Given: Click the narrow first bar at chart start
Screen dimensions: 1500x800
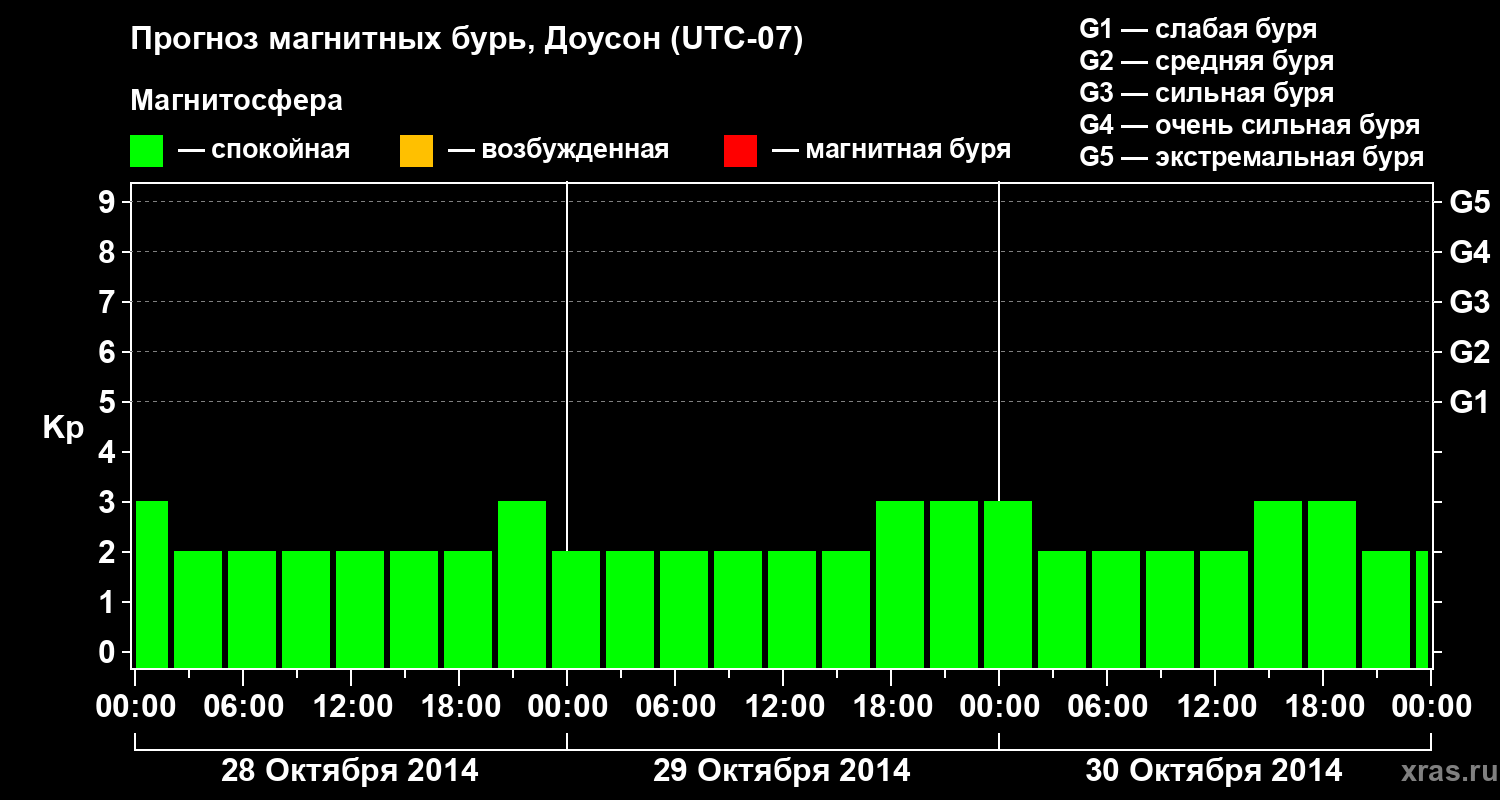Looking at the screenshot, I should (x=152, y=584).
